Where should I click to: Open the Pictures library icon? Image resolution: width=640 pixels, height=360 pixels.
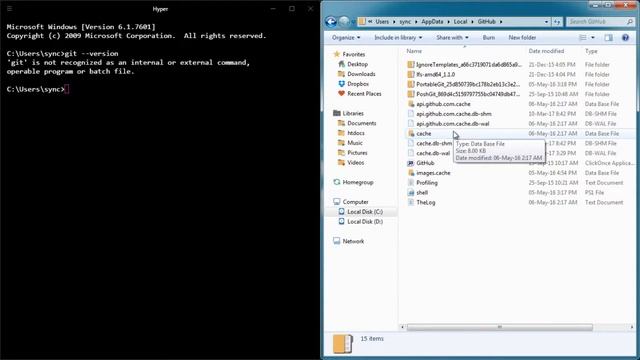[342, 153]
